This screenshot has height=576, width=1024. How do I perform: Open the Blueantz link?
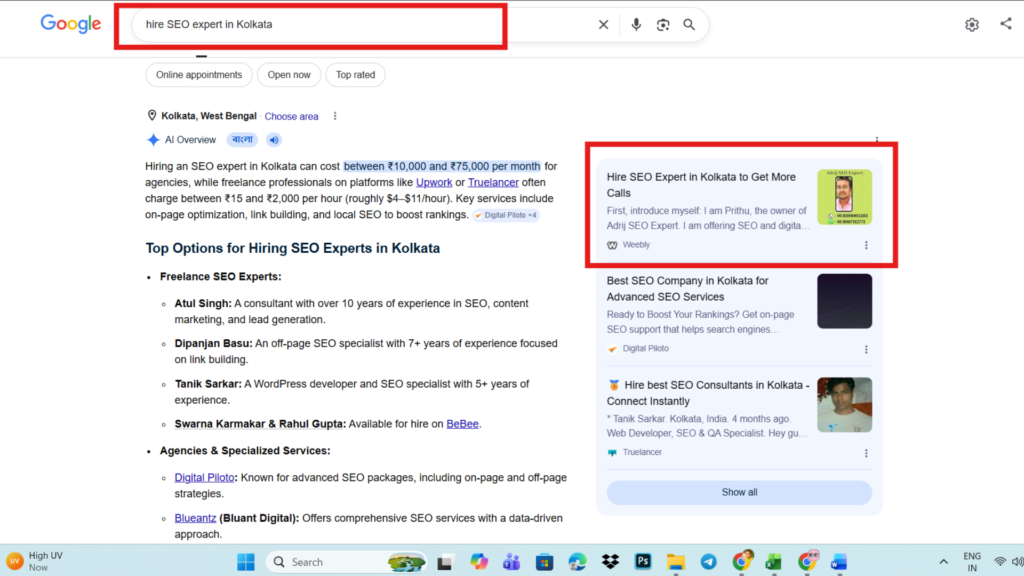click(195, 518)
